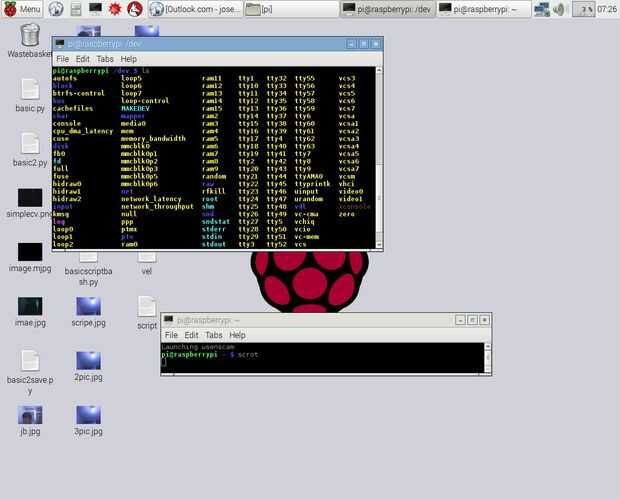Launch the web browser globe icon in panel

coord(56,9)
